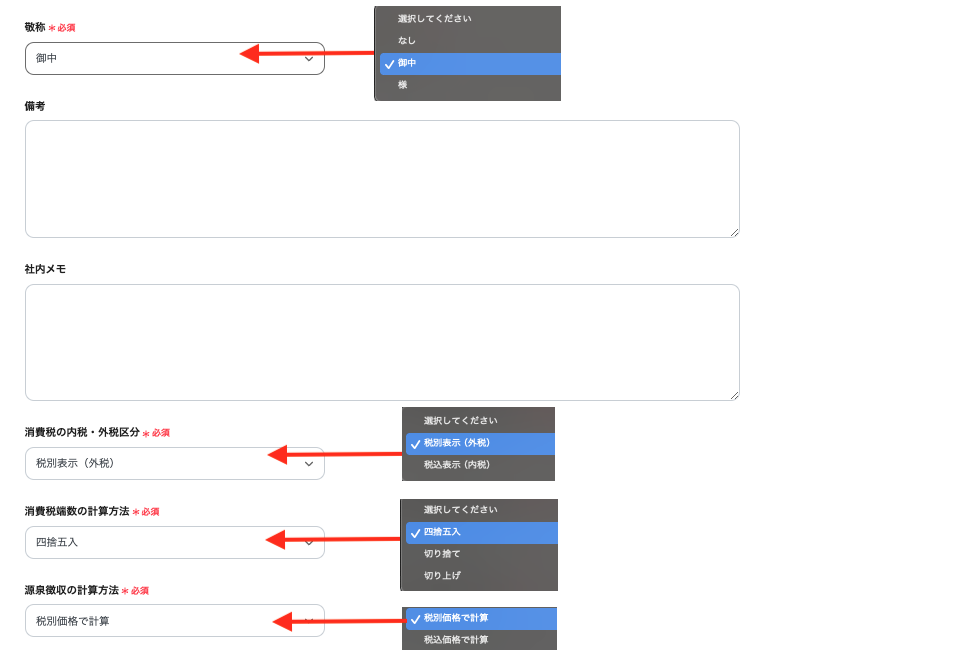970x662 pixels.
Task: Choose 御中 in the honorific options list
Action: [407, 63]
